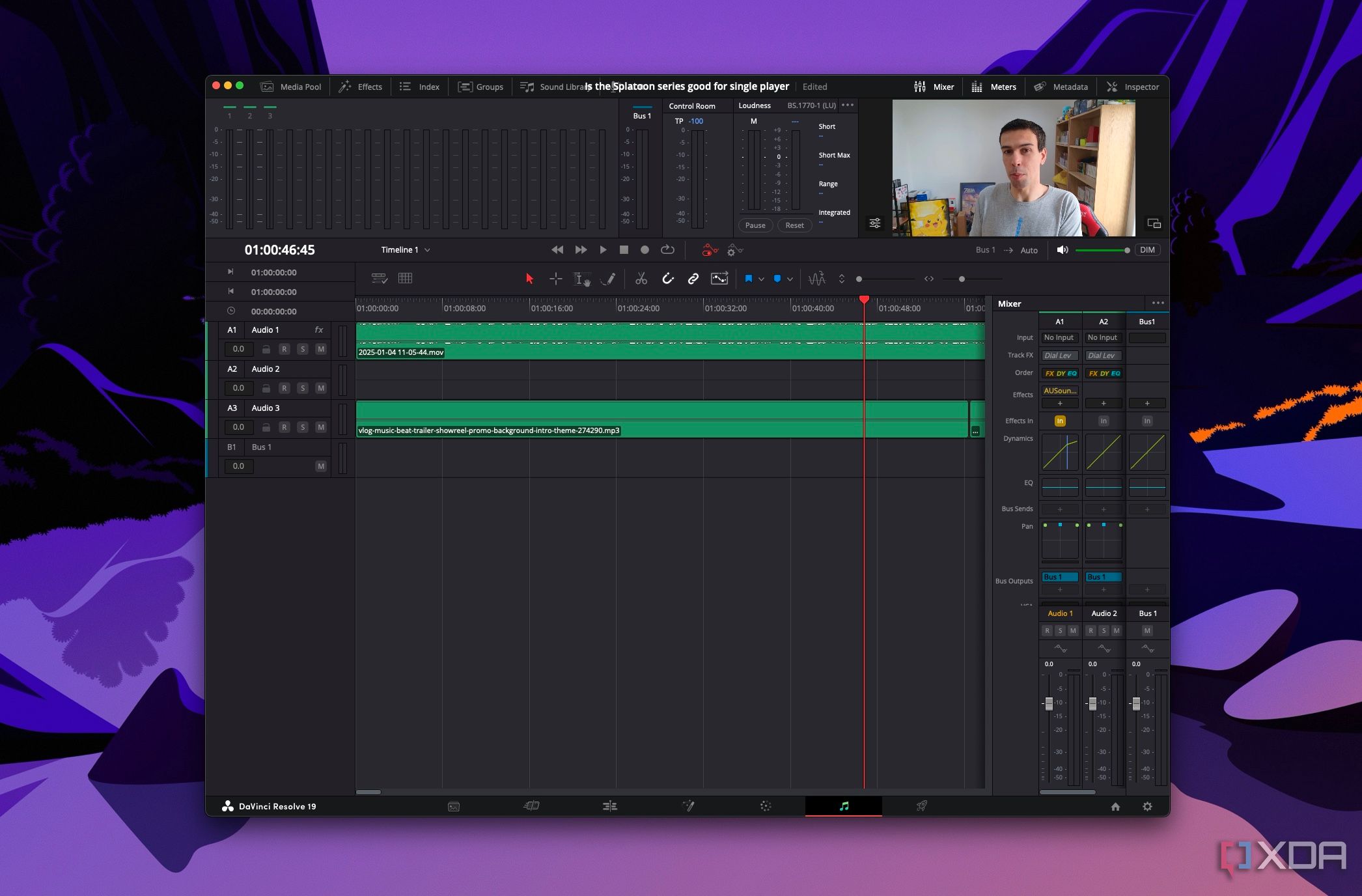This screenshot has width=1362, height=896.
Task: Open the Flag/Marker tool
Action: pyautogui.click(x=751, y=278)
